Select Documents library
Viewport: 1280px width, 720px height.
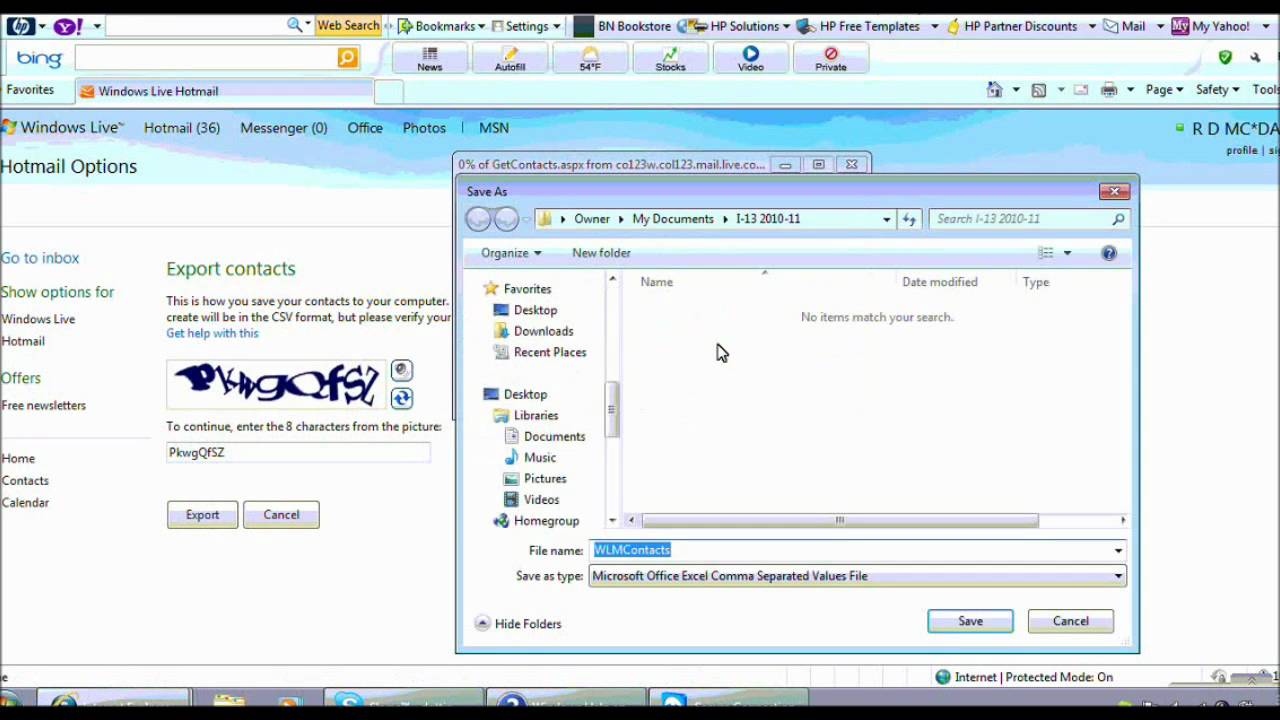544,436
